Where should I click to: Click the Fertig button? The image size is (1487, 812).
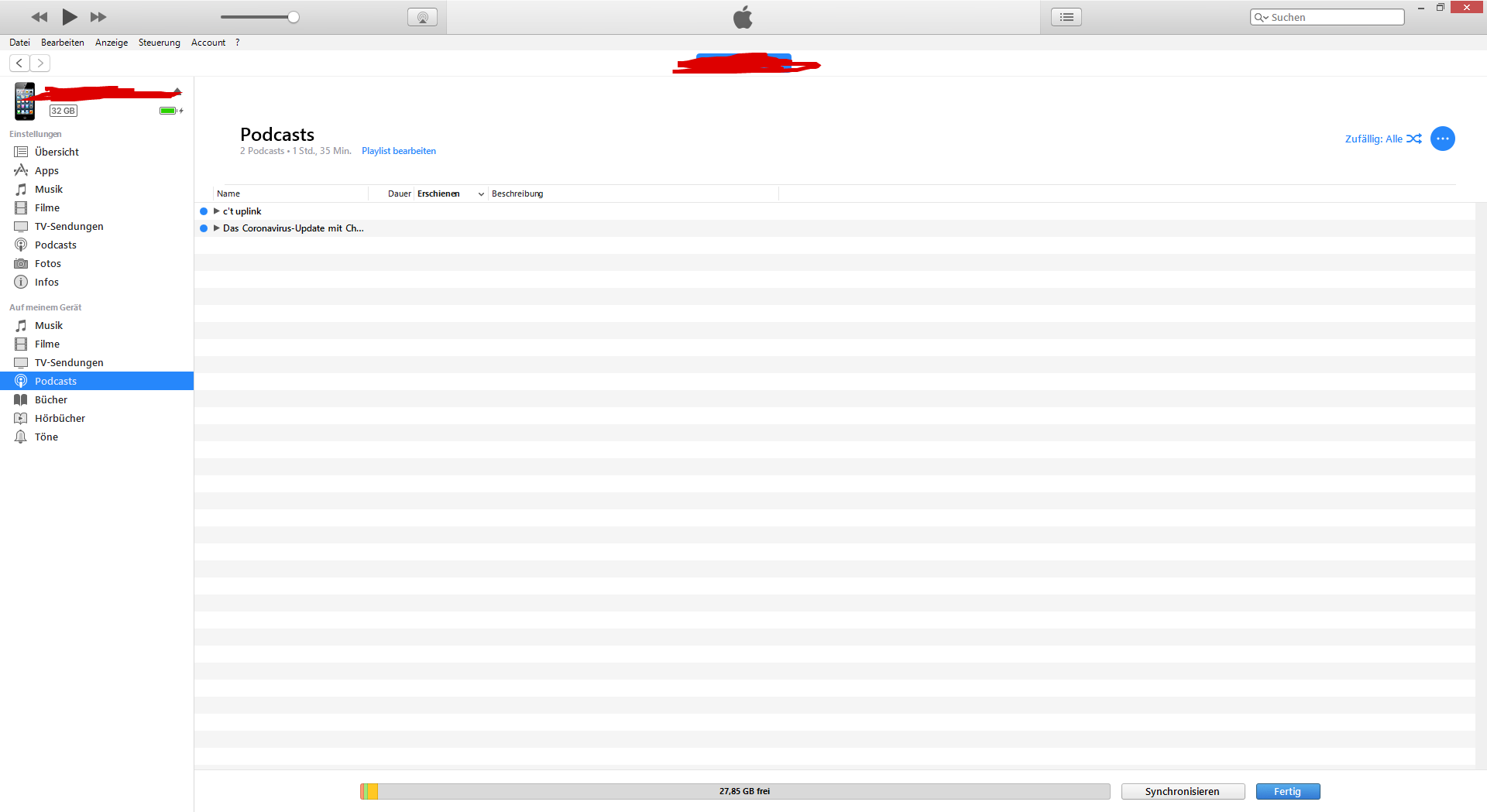click(x=1287, y=791)
